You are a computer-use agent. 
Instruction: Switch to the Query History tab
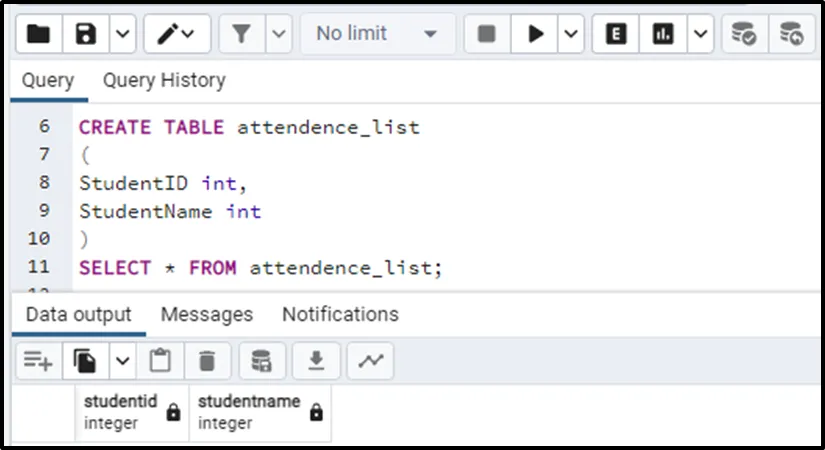[164, 80]
